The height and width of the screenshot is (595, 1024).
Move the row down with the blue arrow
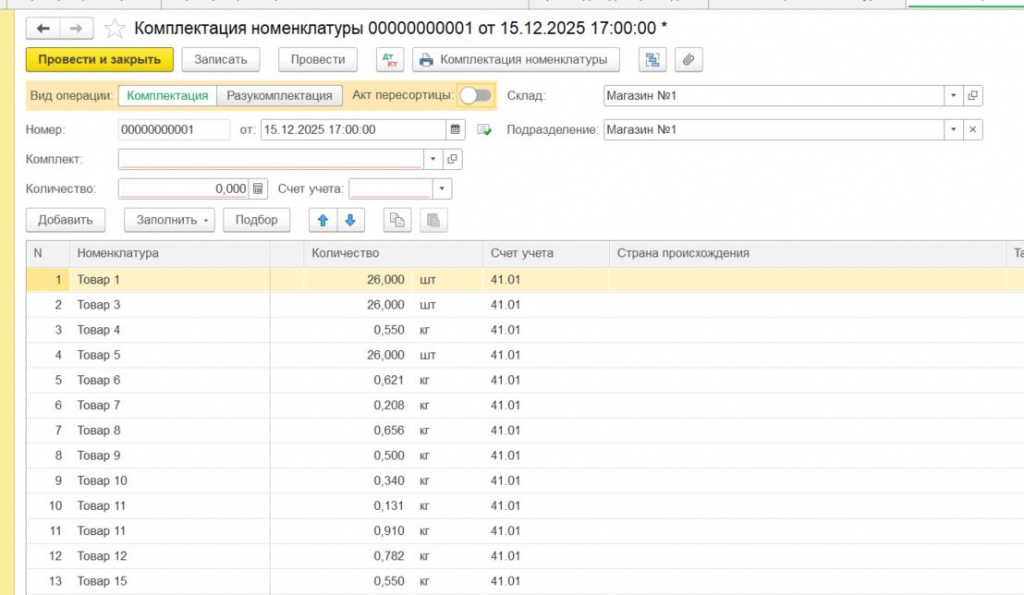[x=350, y=220]
